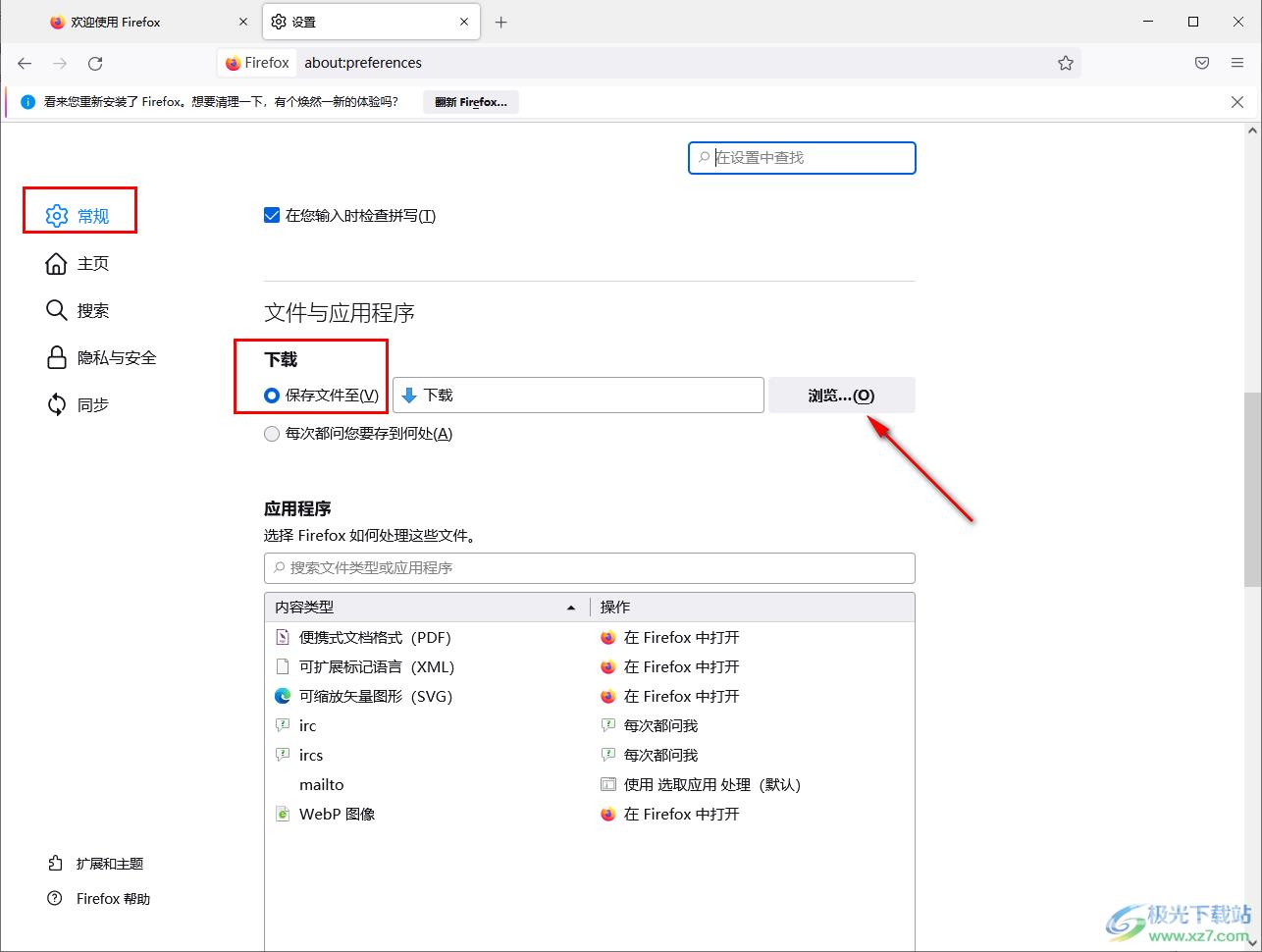
Task: Open the 搜索 settings category
Action: click(79, 310)
